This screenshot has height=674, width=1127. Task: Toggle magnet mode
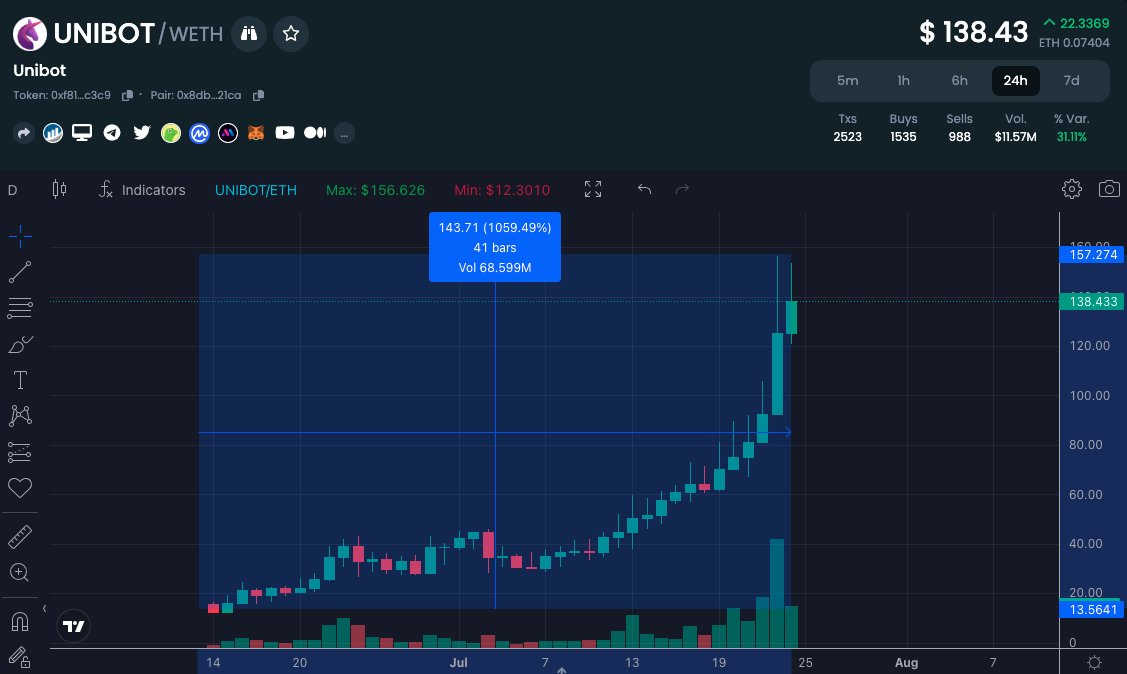pos(20,622)
